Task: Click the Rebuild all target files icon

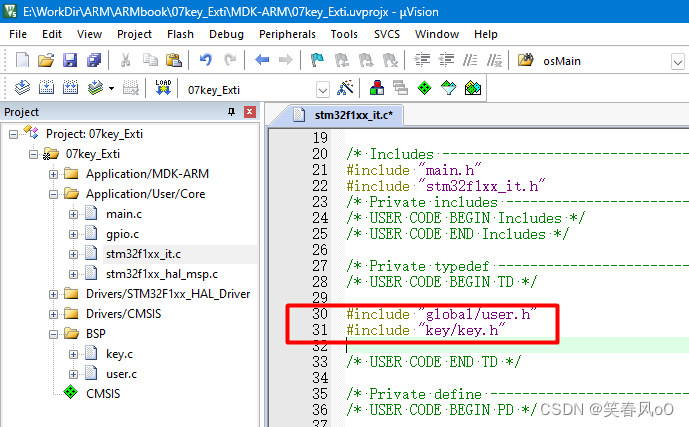Action: pos(70,88)
